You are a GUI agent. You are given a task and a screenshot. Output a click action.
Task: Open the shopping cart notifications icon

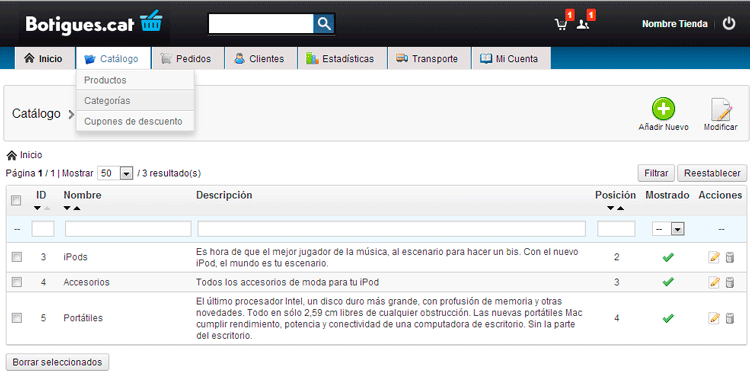[561, 24]
